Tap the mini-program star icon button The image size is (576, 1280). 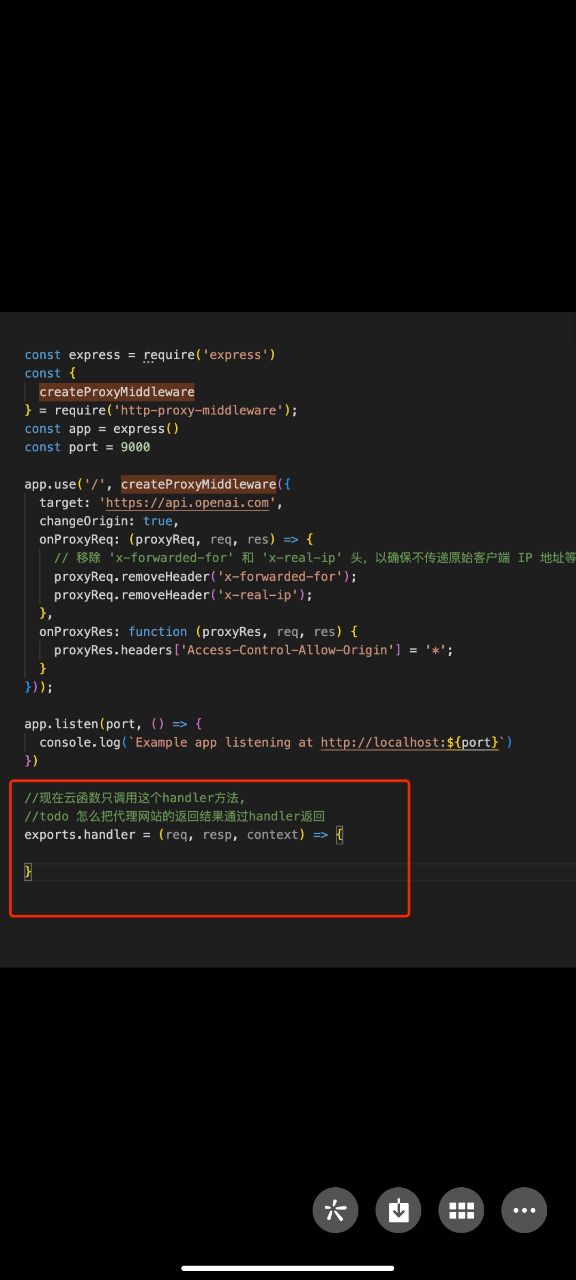point(335,1210)
